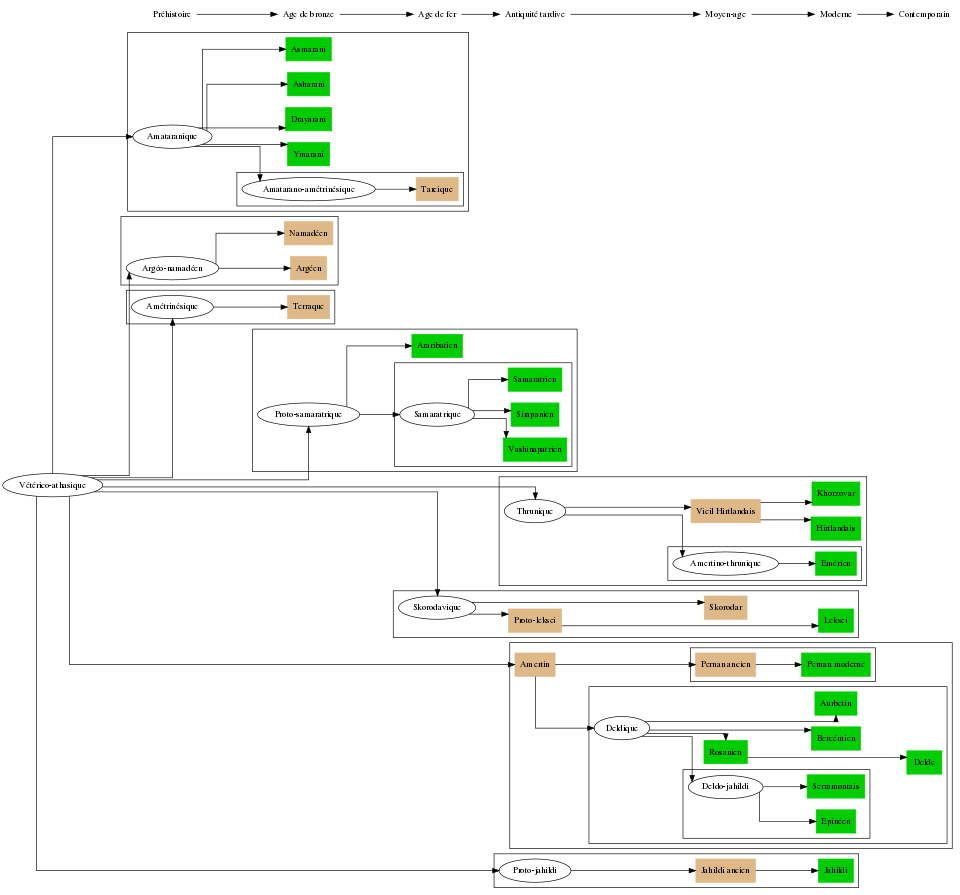
Task: Select the Amataranique oval node
Action: tap(170, 136)
